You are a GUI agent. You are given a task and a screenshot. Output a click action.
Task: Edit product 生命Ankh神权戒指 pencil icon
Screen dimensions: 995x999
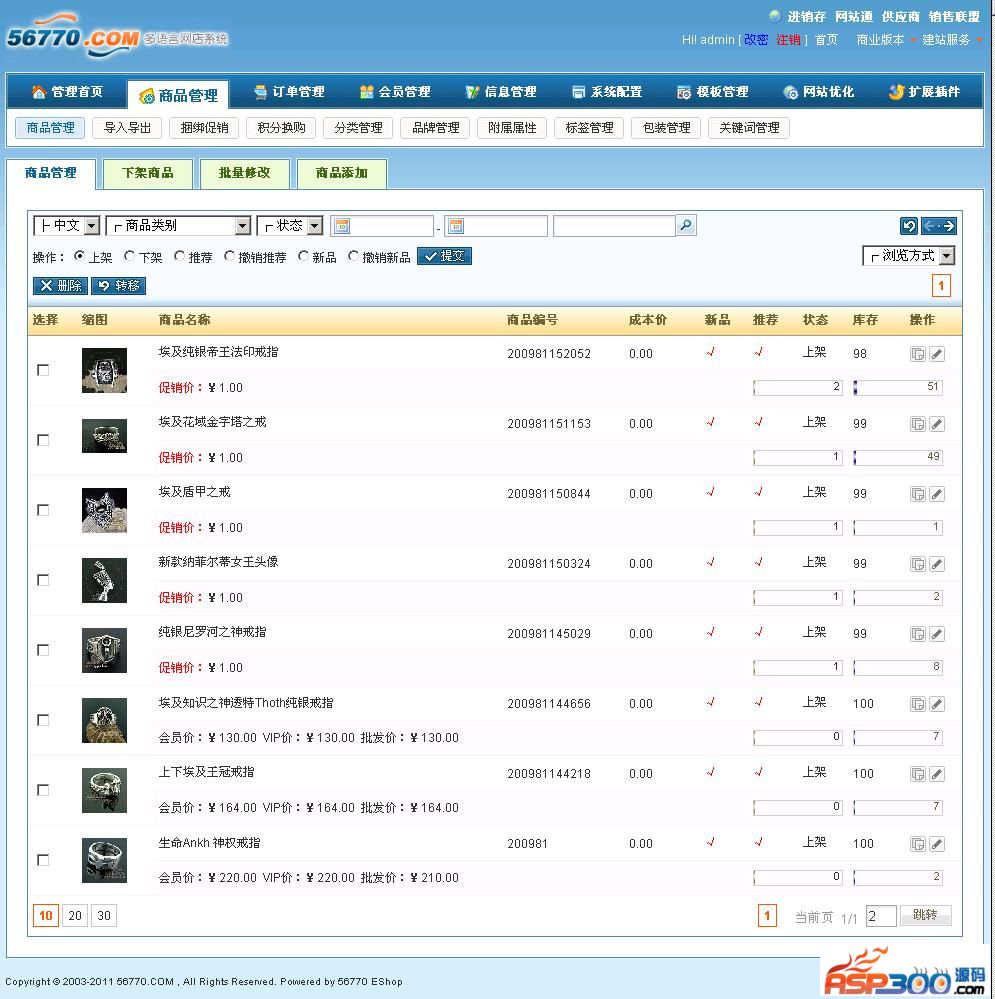936,845
